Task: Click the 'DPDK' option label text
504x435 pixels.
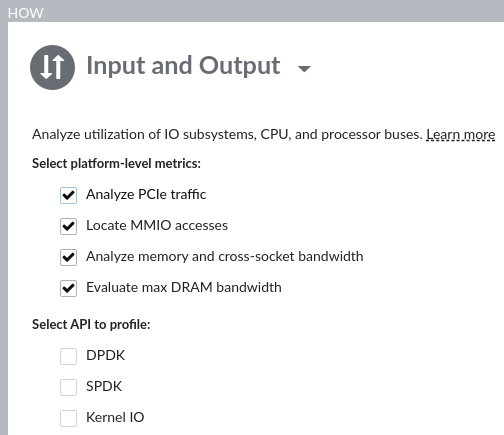Action: (105, 355)
